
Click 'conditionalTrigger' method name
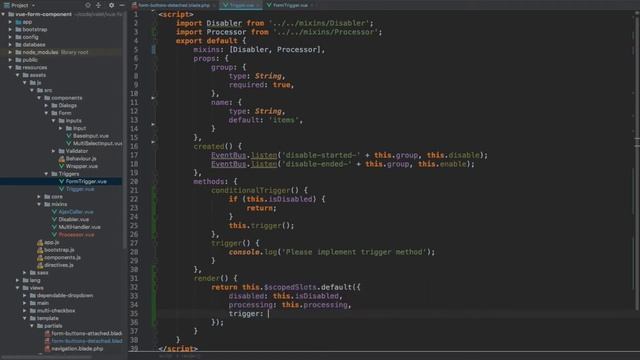point(251,191)
